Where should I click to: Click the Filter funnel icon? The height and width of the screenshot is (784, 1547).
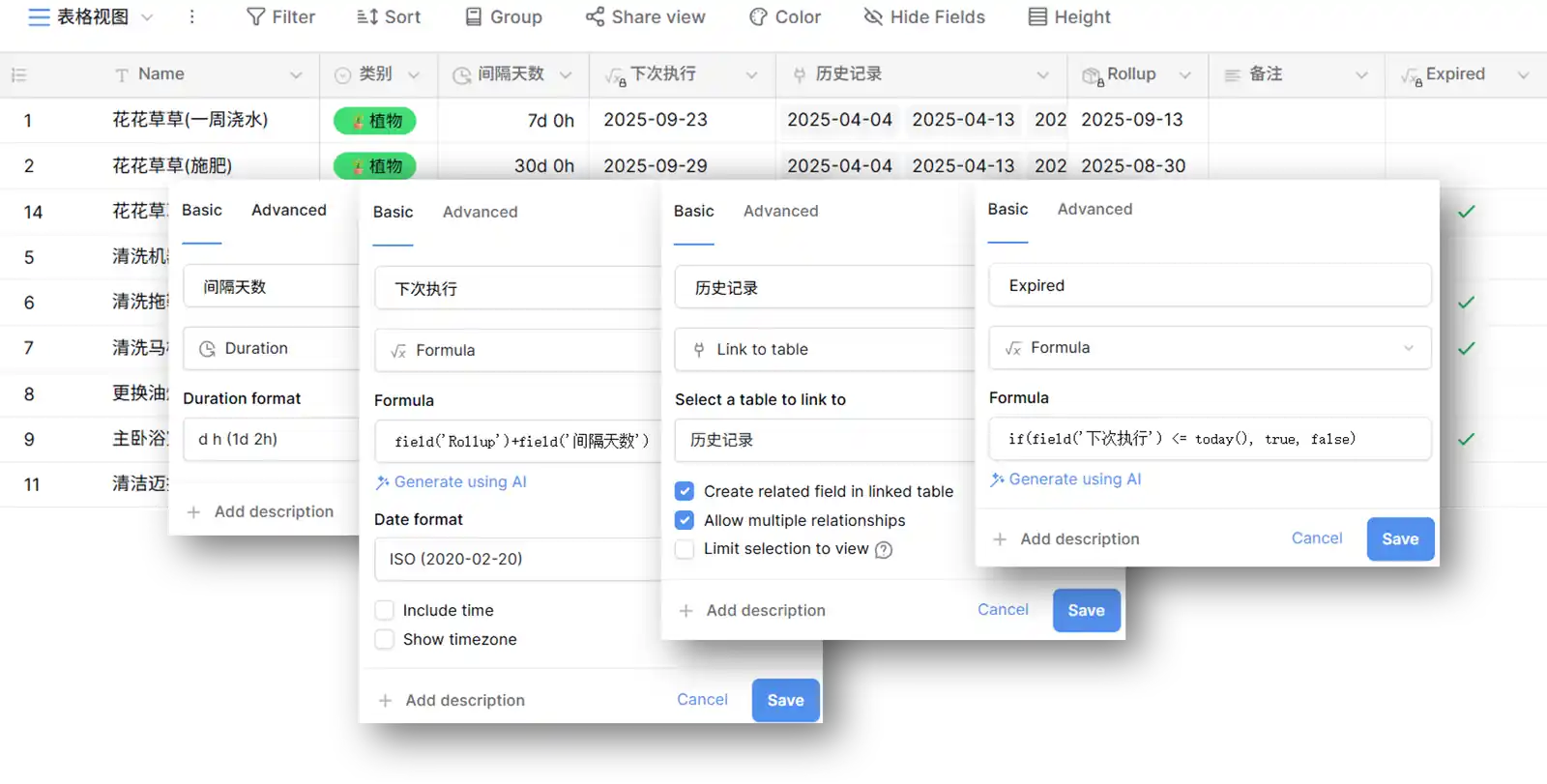(x=256, y=17)
